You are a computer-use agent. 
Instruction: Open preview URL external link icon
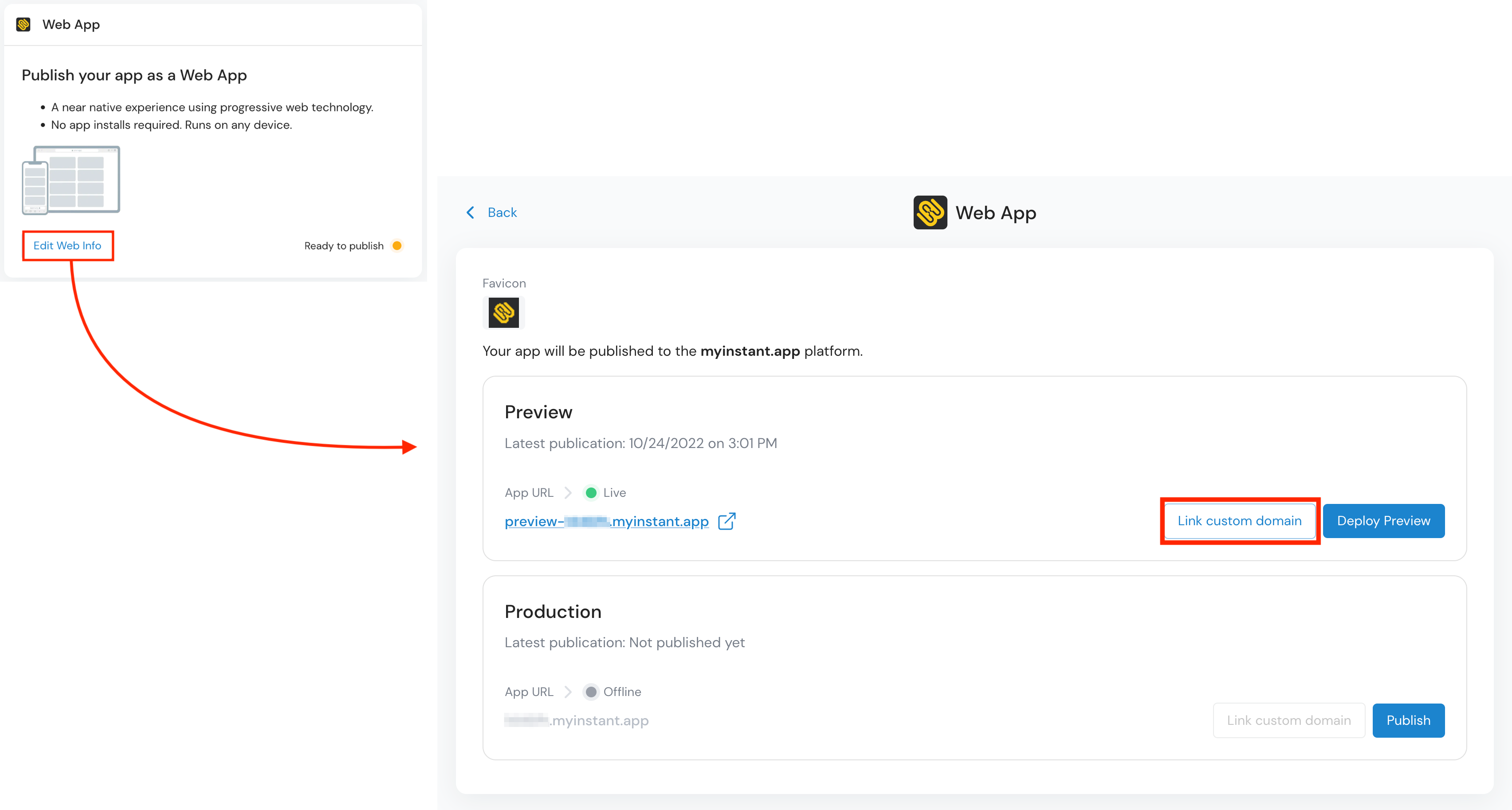pyautogui.click(x=727, y=521)
